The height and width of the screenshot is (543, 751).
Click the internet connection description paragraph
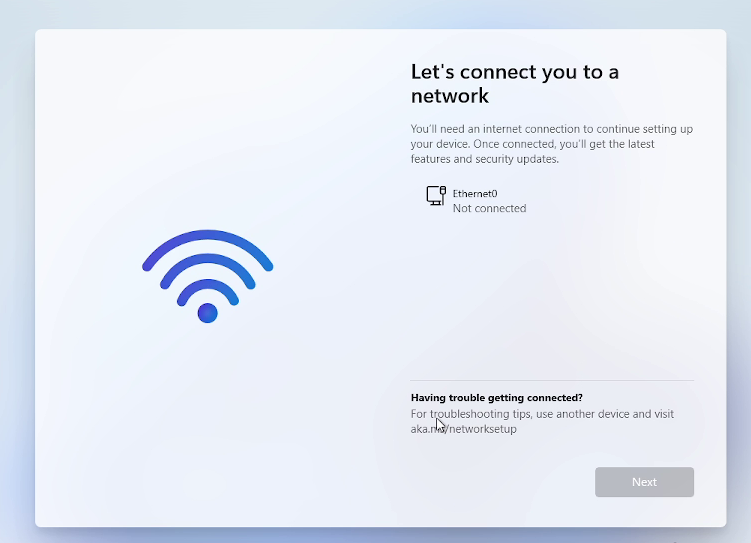552,144
